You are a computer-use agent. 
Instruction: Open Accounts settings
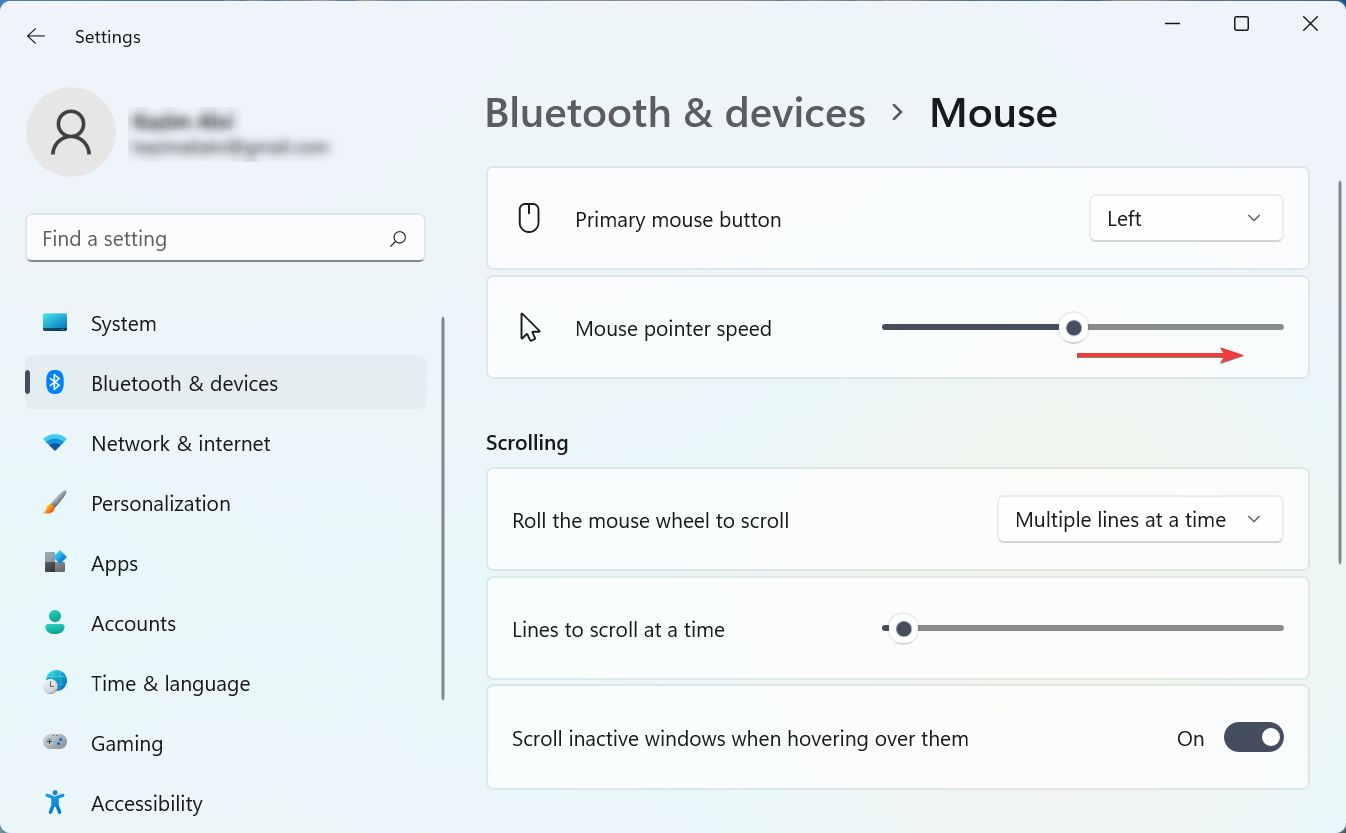click(x=55, y=623)
